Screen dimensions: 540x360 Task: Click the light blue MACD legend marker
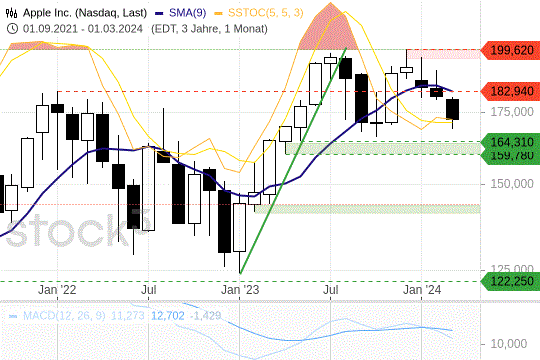coord(13,316)
